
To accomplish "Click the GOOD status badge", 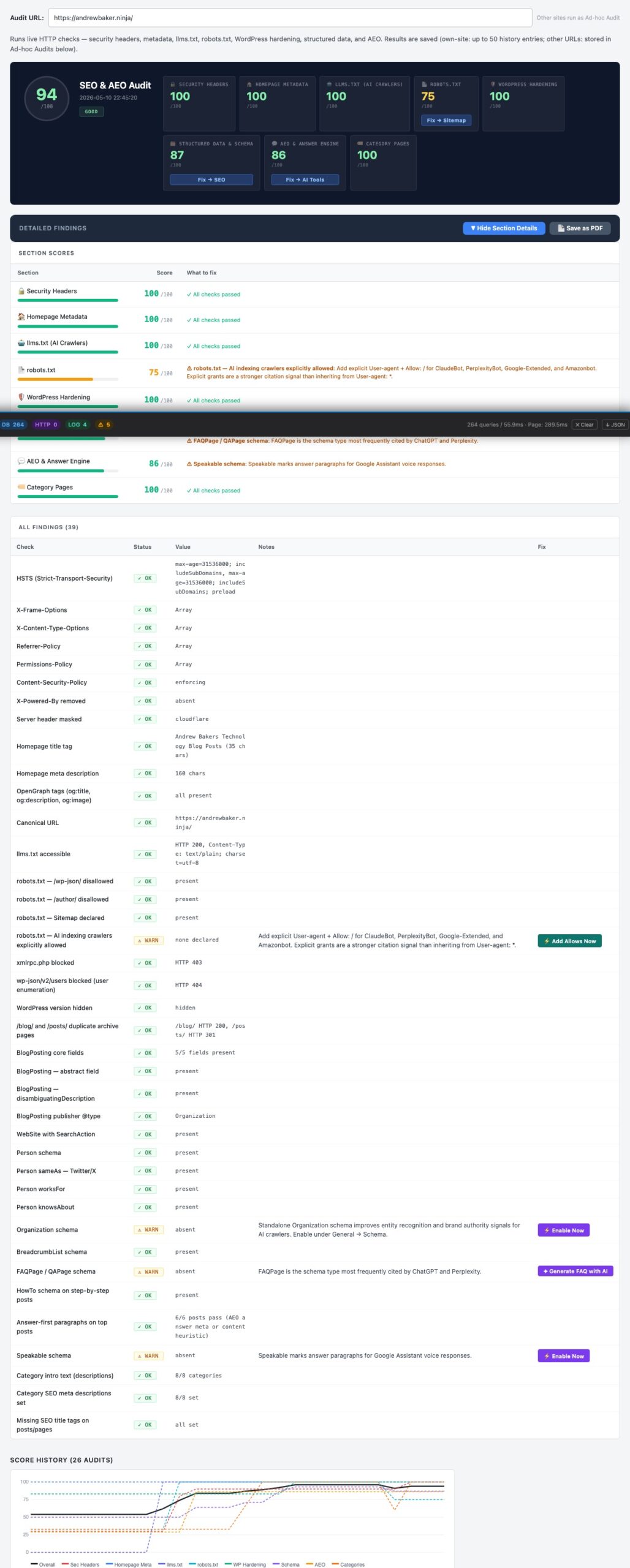I will point(91,111).
